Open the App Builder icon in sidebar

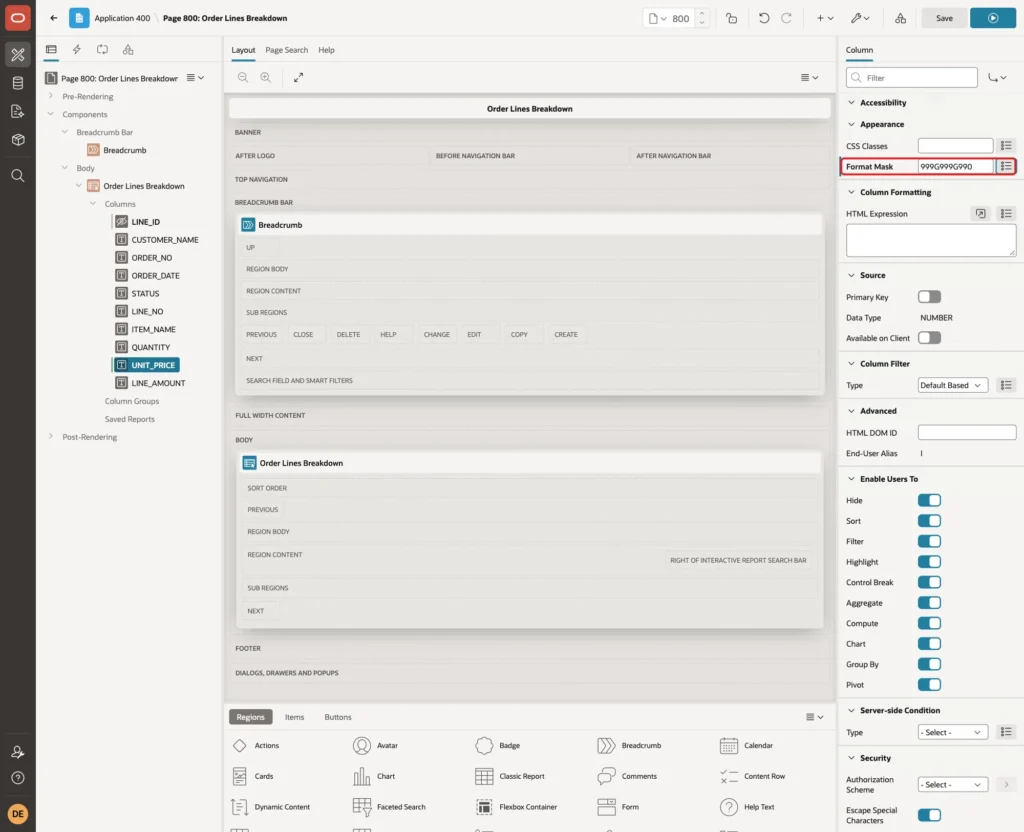click(18, 55)
